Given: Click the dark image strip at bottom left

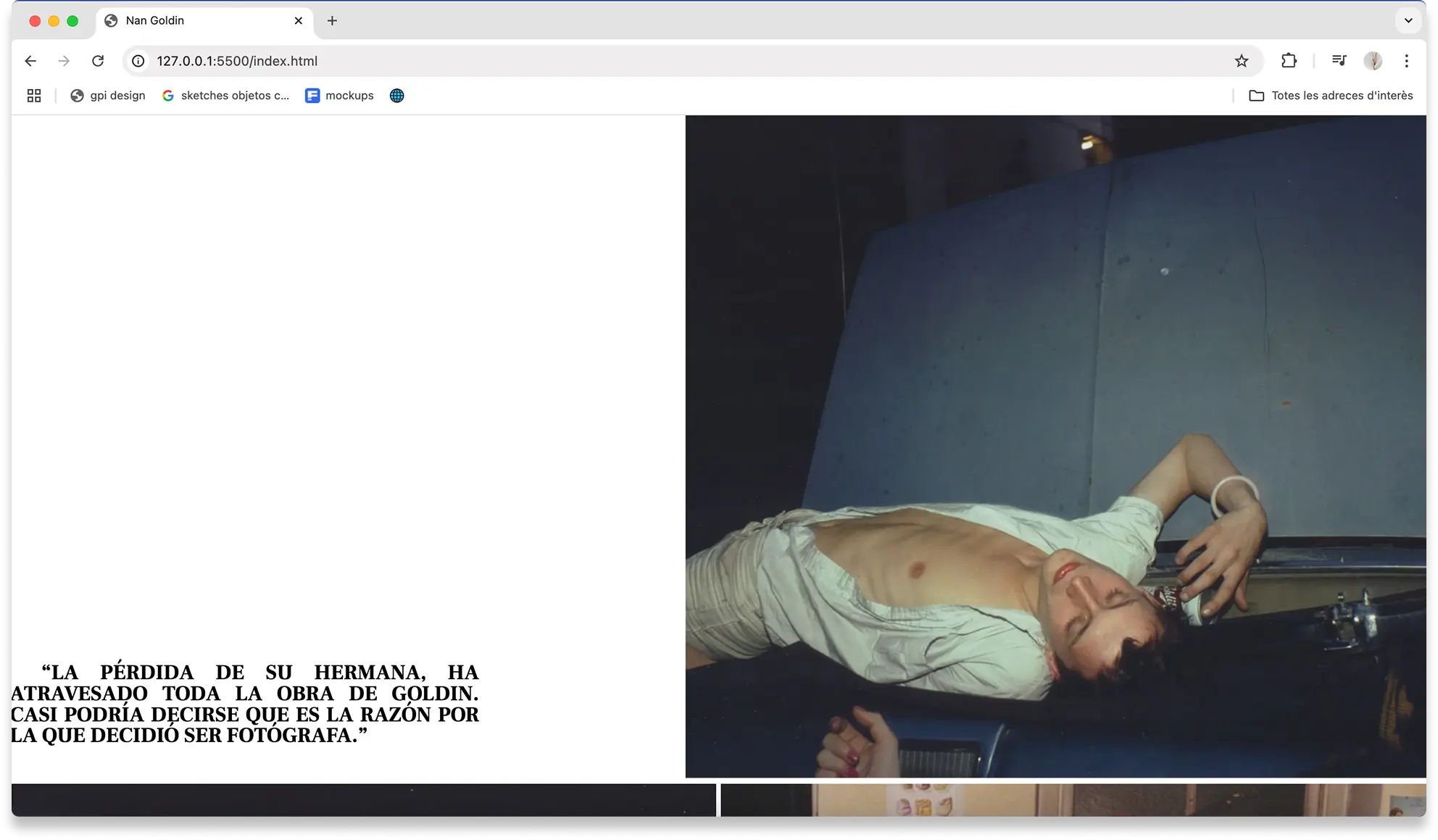Looking at the screenshot, I should [364, 800].
